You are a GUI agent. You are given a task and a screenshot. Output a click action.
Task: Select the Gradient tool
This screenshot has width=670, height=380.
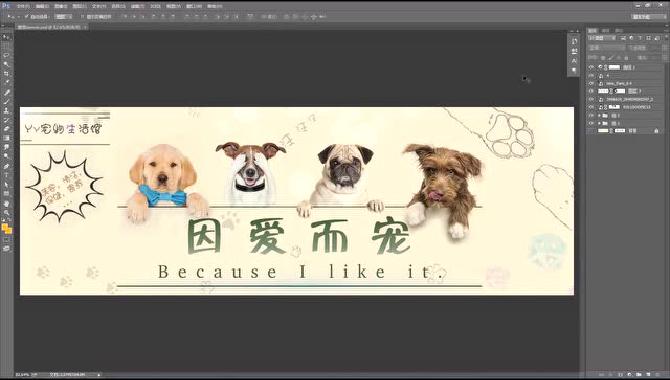click(6, 138)
